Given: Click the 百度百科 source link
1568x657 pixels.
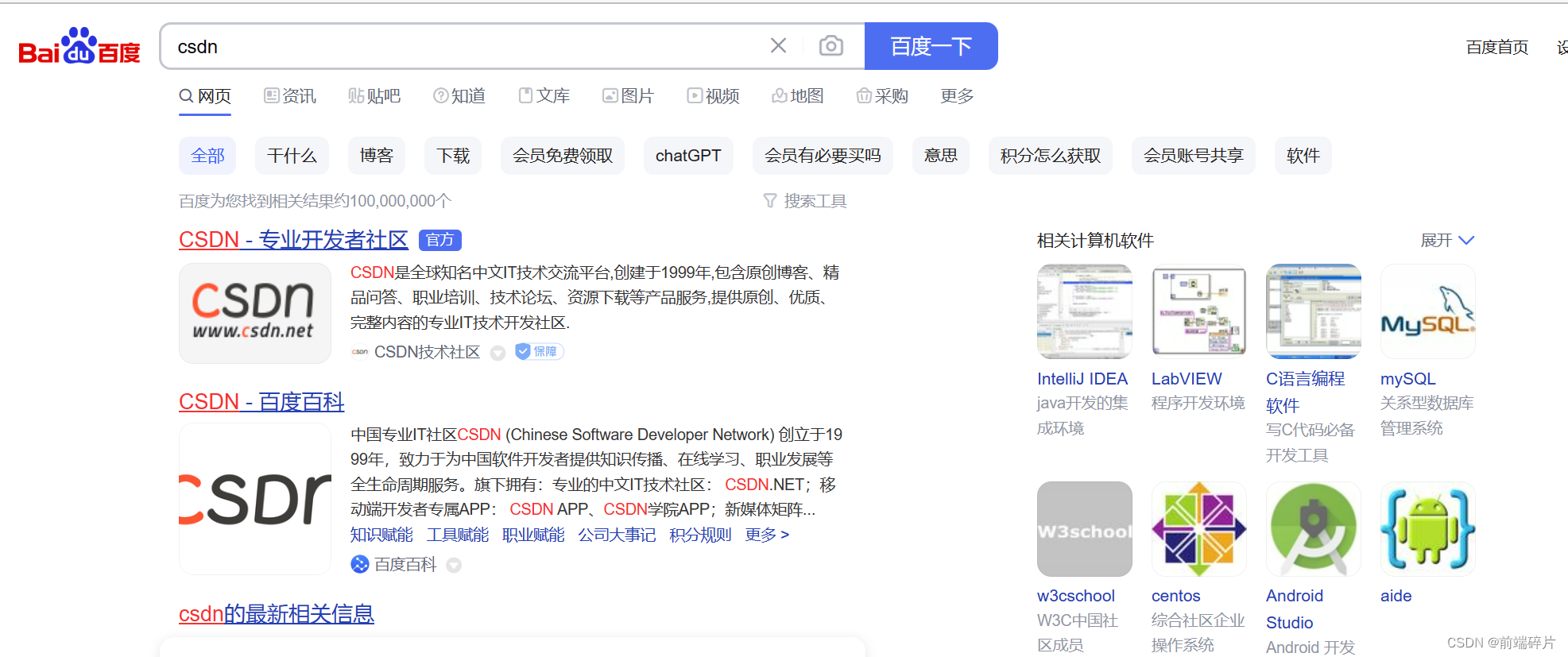Looking at the screenshot, I should pos(405,565).
